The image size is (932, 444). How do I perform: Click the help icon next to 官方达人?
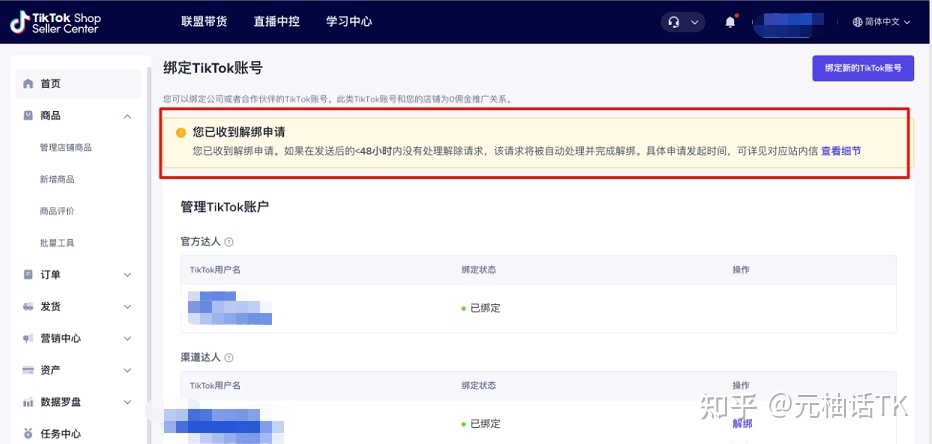click(x=229, y=243)
